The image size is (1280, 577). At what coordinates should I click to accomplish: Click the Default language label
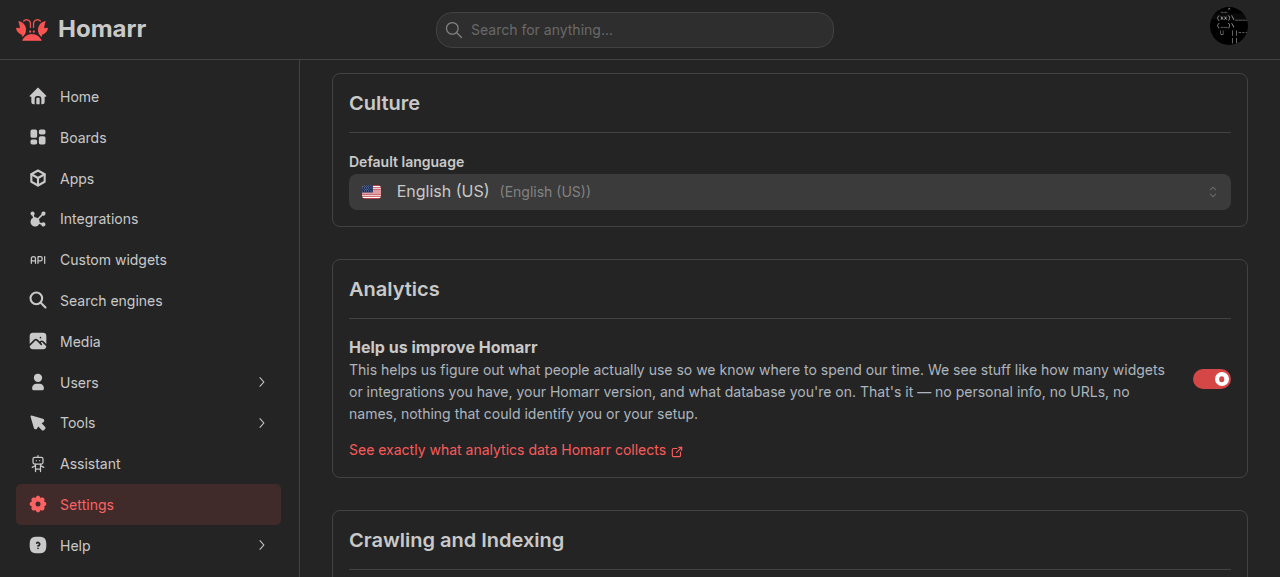[x=406, y=162]
